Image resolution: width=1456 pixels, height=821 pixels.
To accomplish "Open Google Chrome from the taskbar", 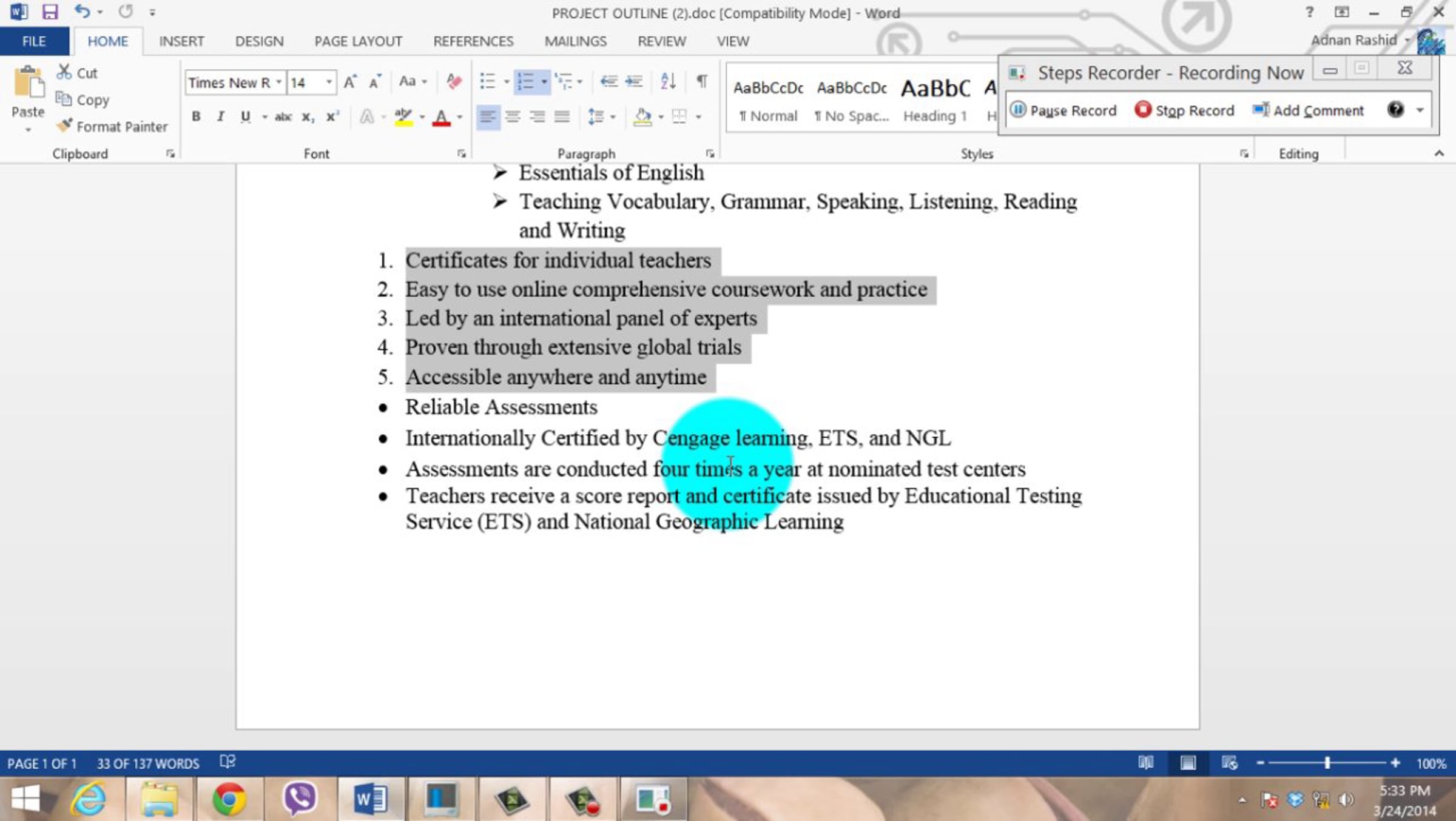I will [229, 799].
